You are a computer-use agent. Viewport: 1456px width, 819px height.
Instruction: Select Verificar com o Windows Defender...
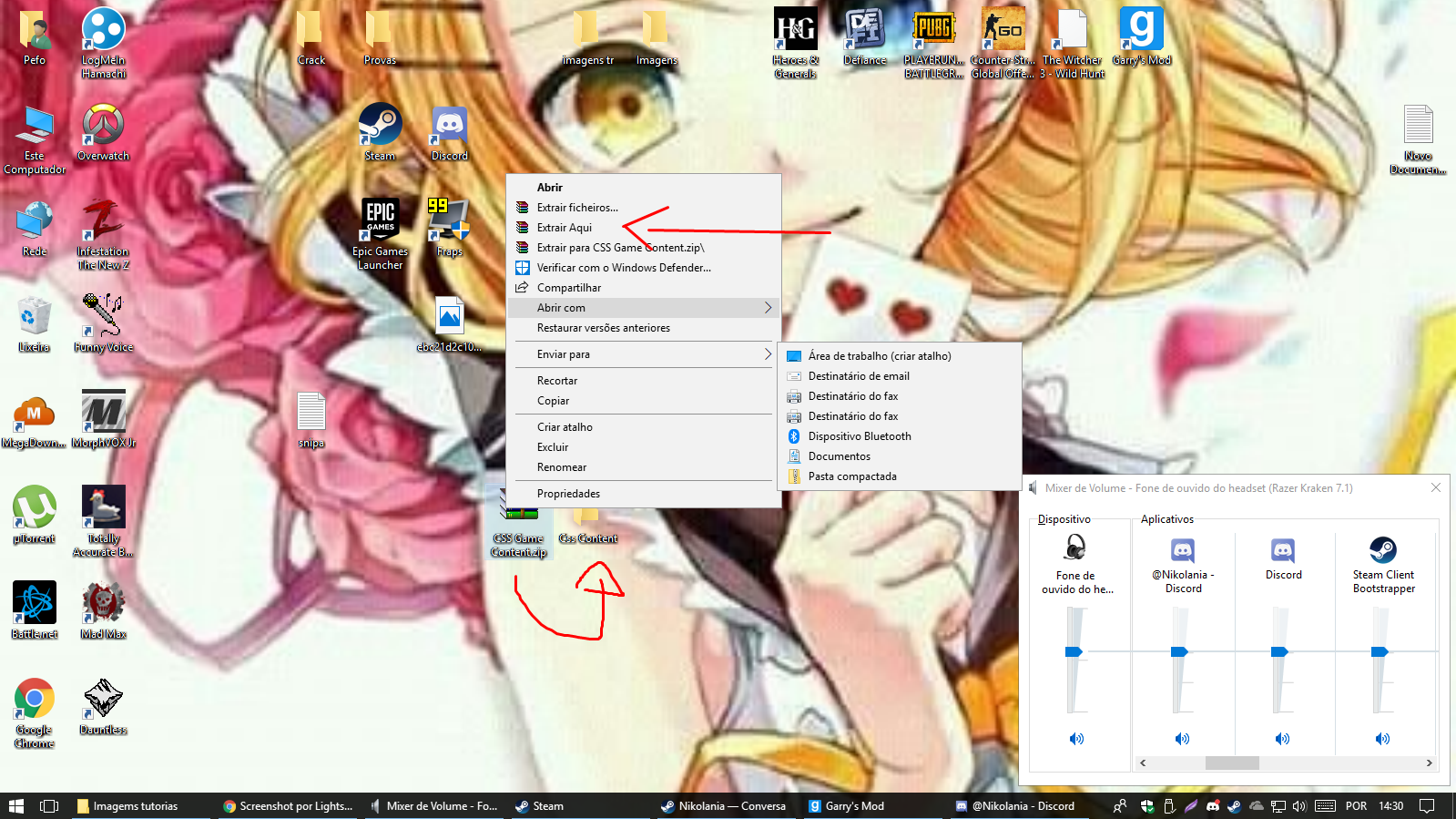[x=643, y=268]
